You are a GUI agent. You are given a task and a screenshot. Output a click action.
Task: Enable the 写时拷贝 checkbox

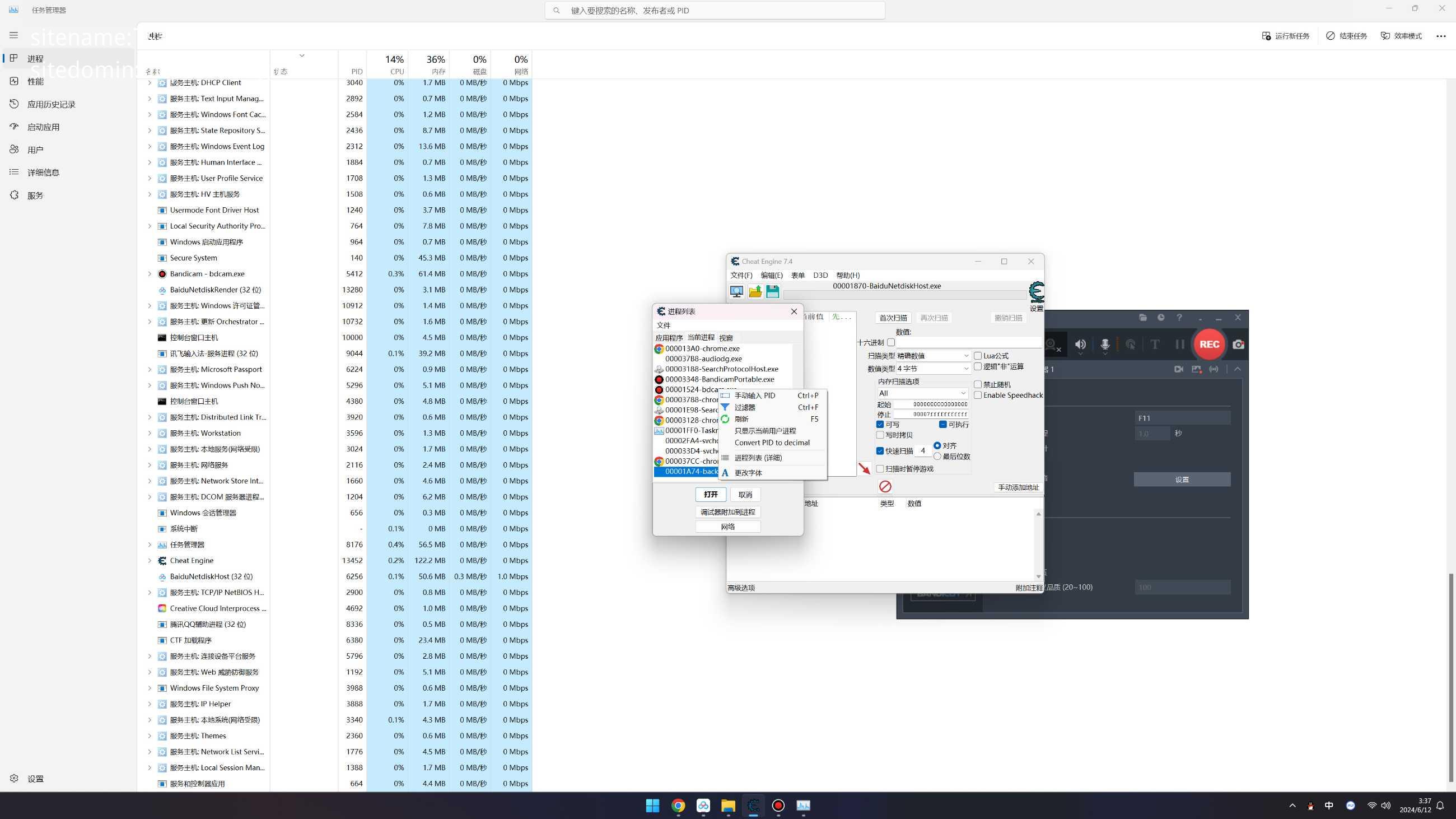[x=880, y=435]
